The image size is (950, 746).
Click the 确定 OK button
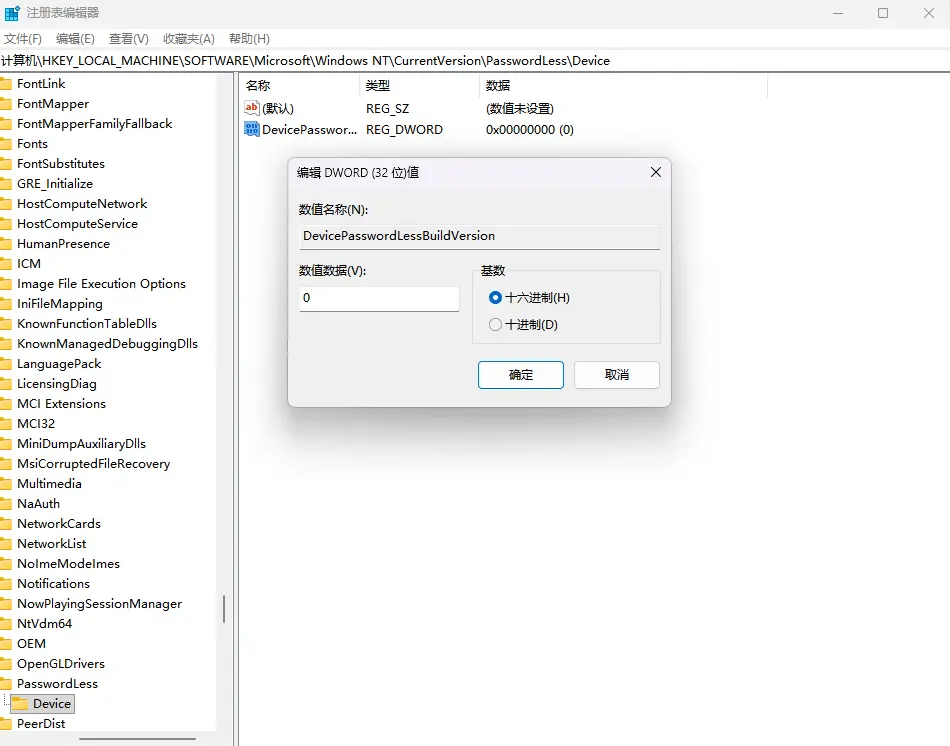pos(521,375)
